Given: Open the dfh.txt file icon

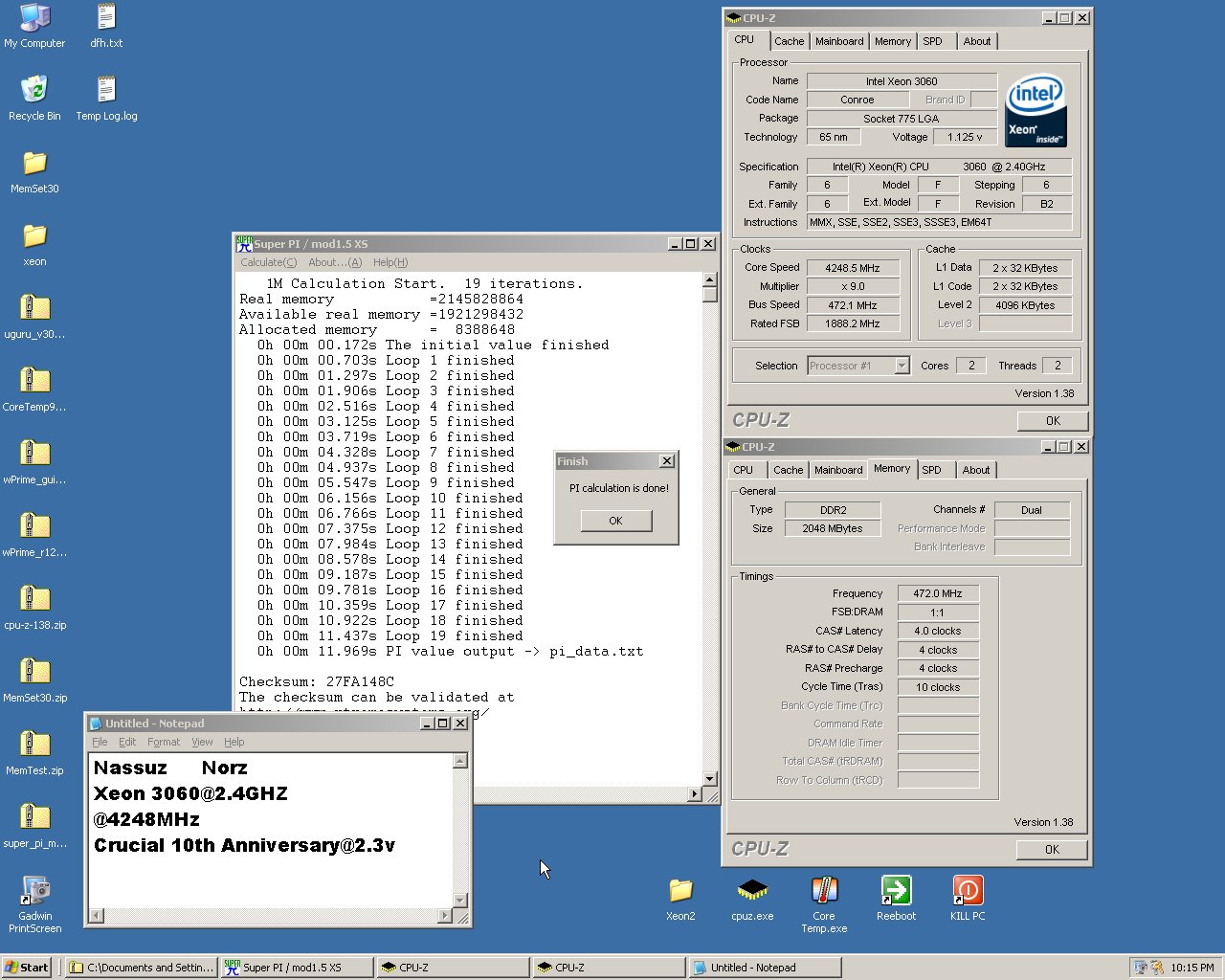Looking at the screenshot, I should click(106, 26).
